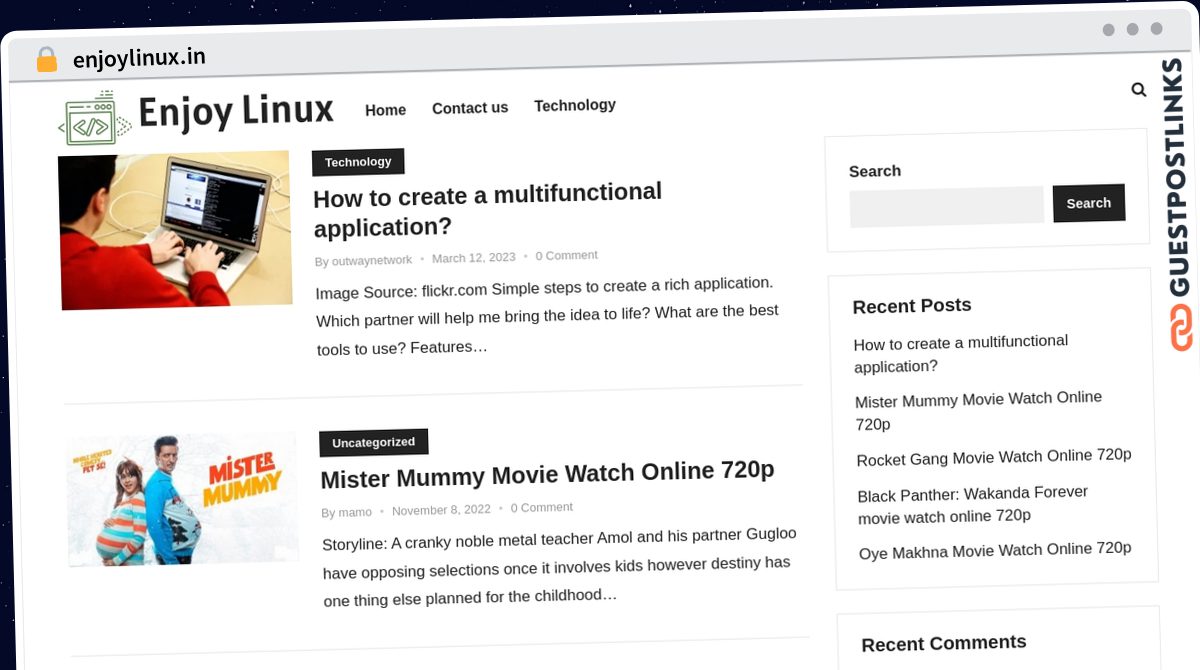Image resolution: width=1200 pixels, height=670 pixels.
Task: Click the 'Search' label above the search field
Action: tap(875, 171)
